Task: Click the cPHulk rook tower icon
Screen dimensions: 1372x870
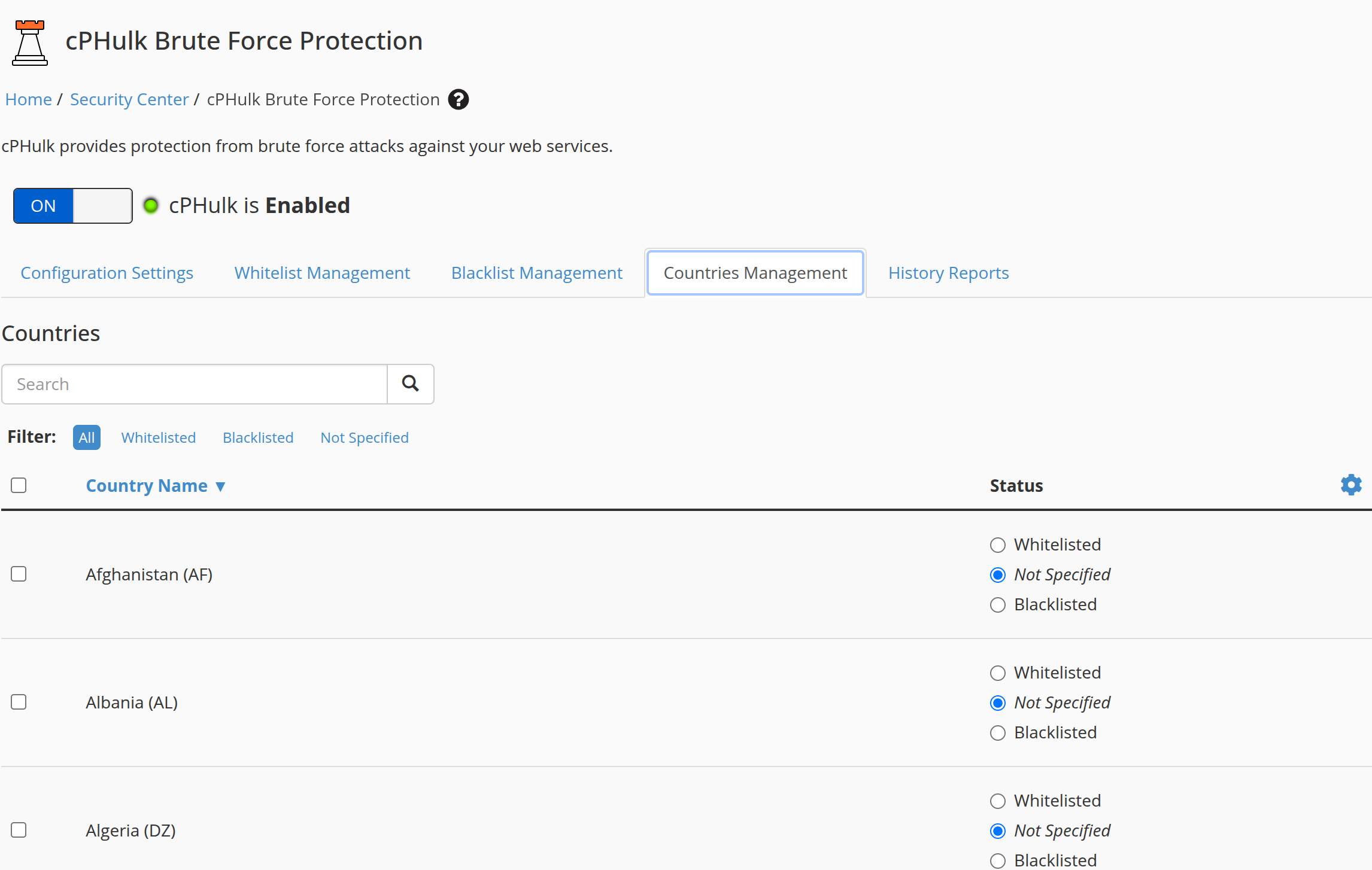Action: click(x=30, y=42)
